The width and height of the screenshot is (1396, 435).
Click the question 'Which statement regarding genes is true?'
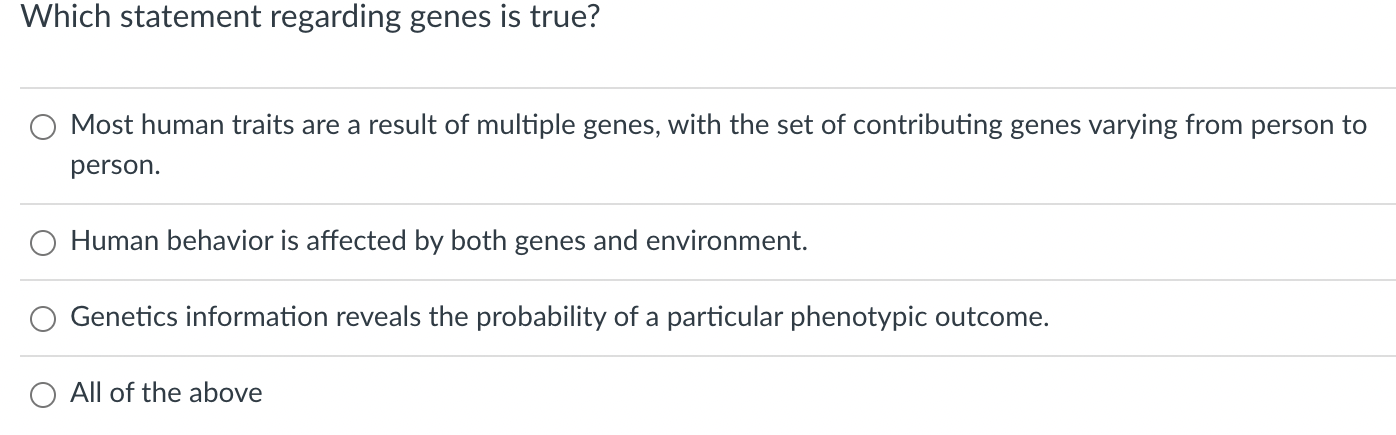click(x=311, y=17)
